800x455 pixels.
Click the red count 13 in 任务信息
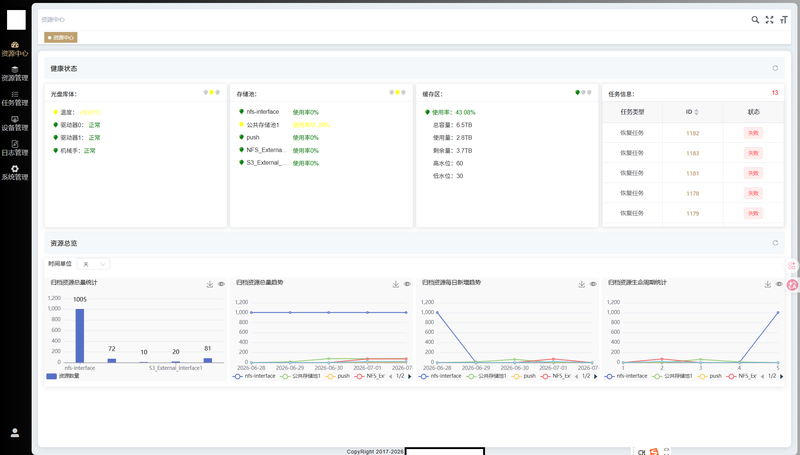(x=775, y=93)
